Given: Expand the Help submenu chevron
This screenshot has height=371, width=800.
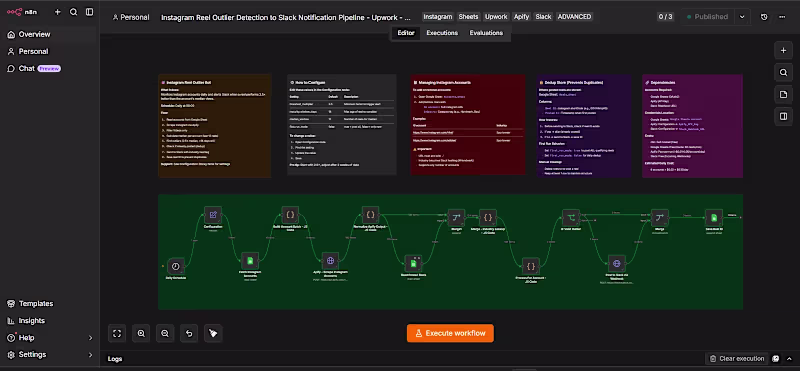Looking at the screenshot, I should [x=91, y=338].
